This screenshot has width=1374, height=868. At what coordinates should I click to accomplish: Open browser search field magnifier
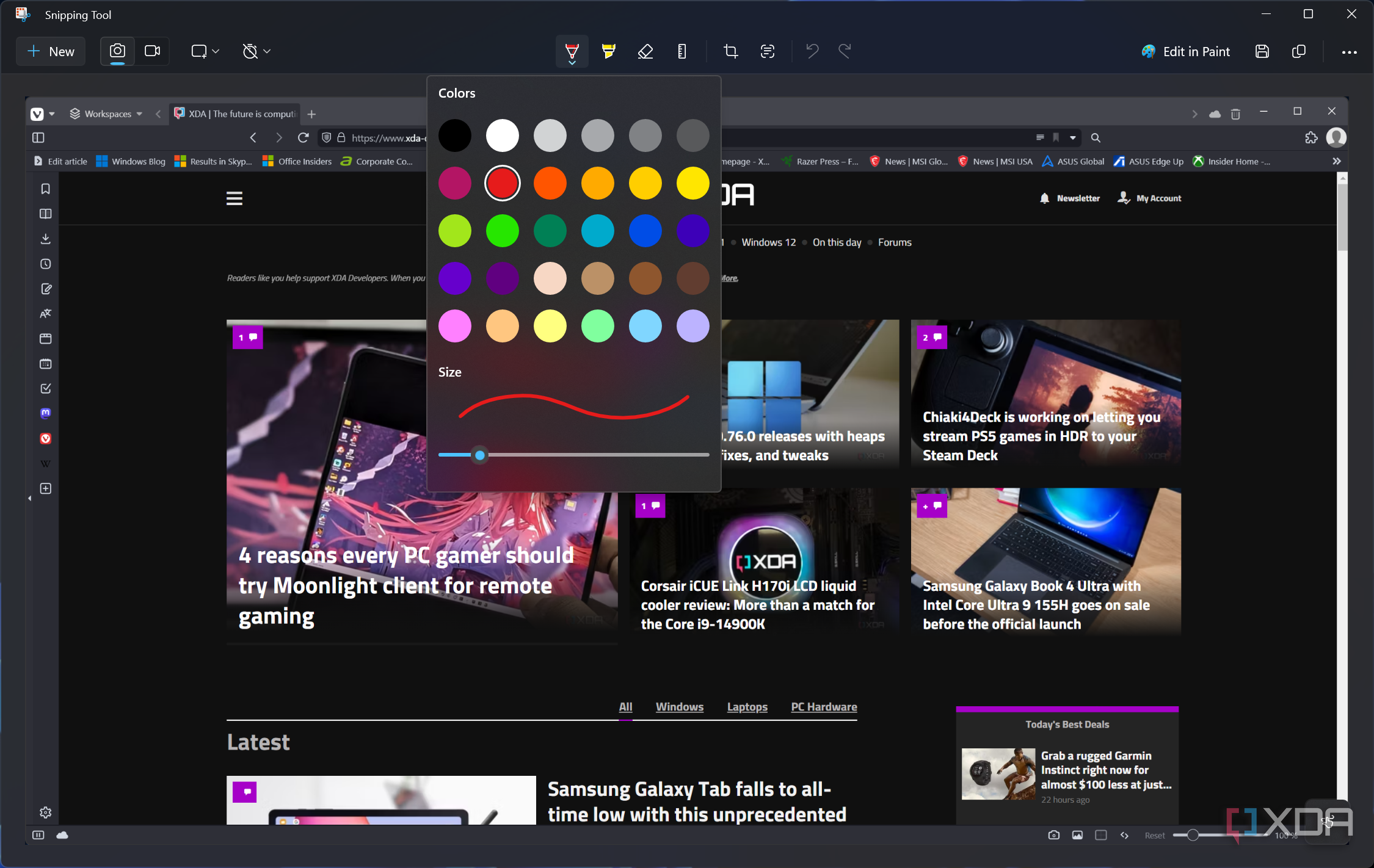tap(1096, 138)
